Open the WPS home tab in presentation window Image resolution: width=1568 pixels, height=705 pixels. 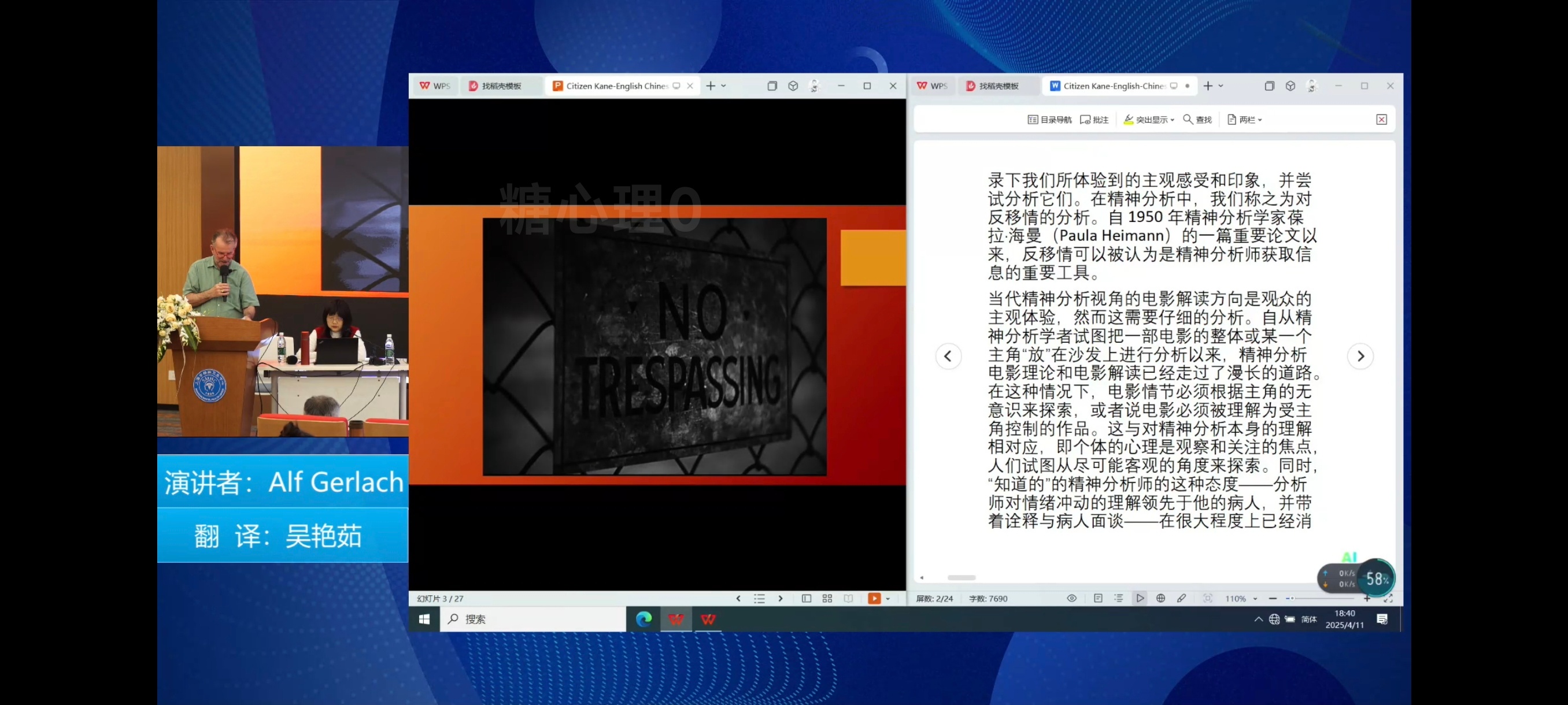click(435, 86)
